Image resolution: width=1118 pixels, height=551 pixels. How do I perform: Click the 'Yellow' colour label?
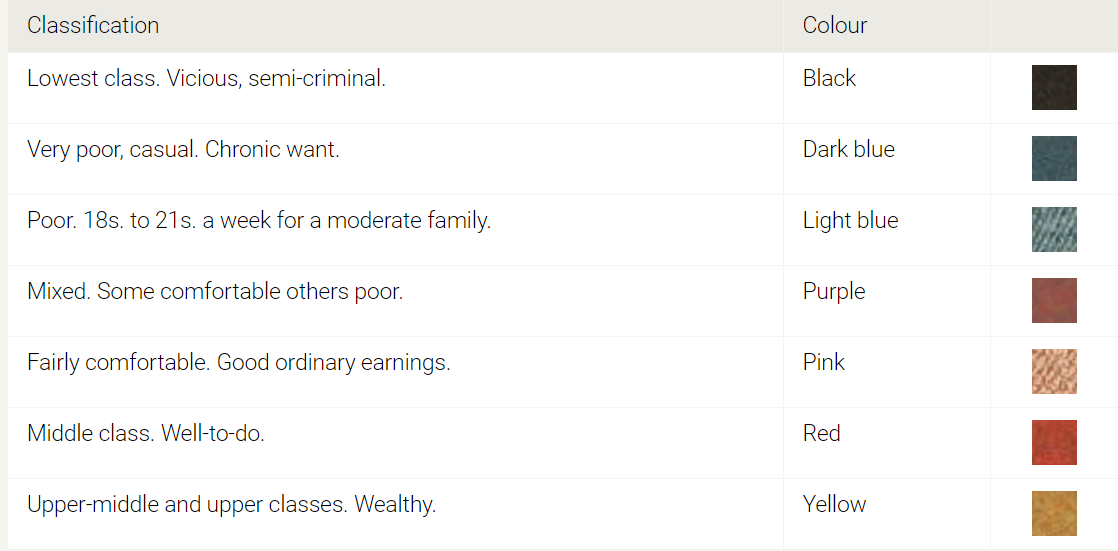coord(834,504)
